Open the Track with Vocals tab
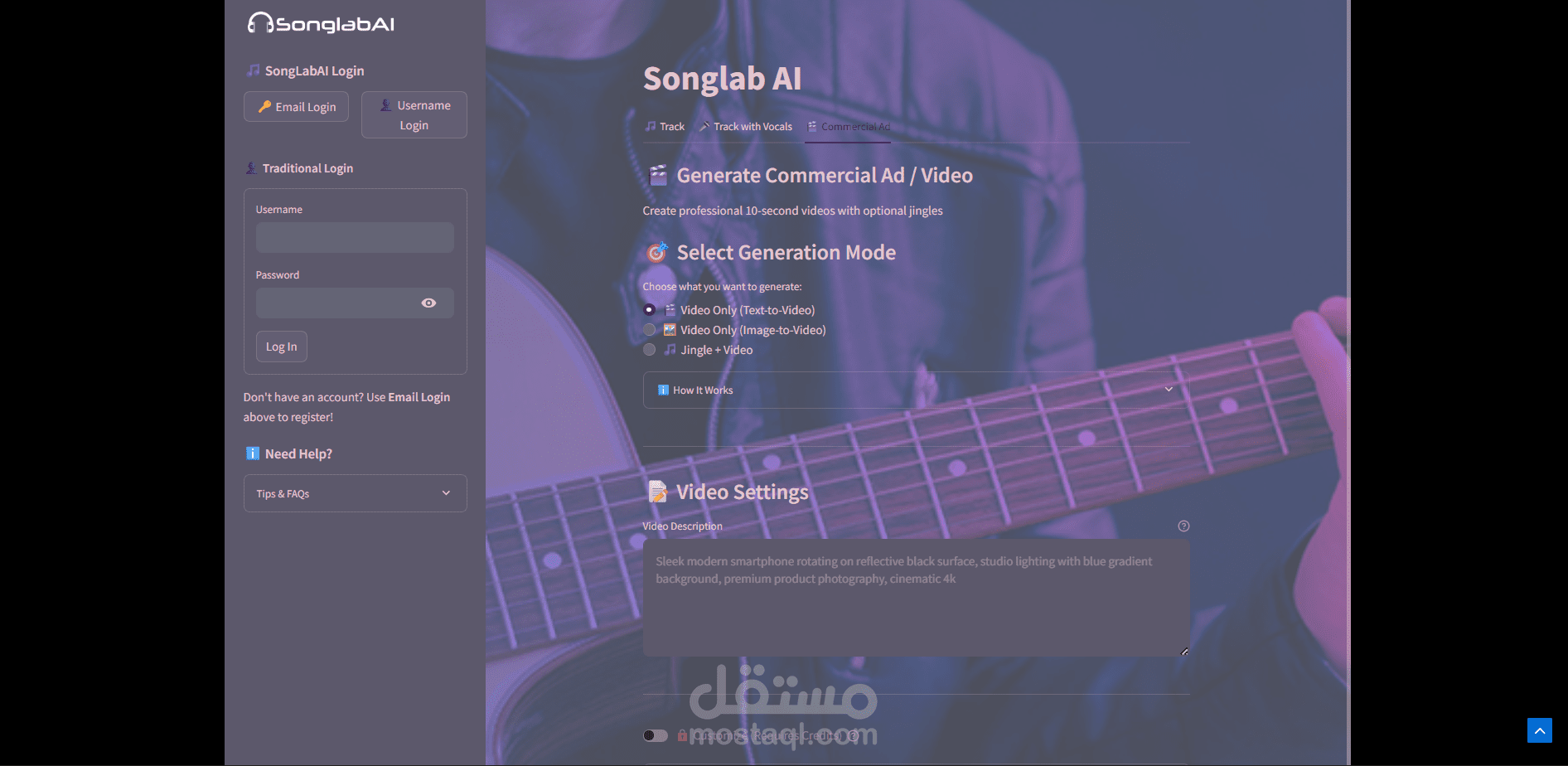1568x766 pixels. click(x=746, y=127)
